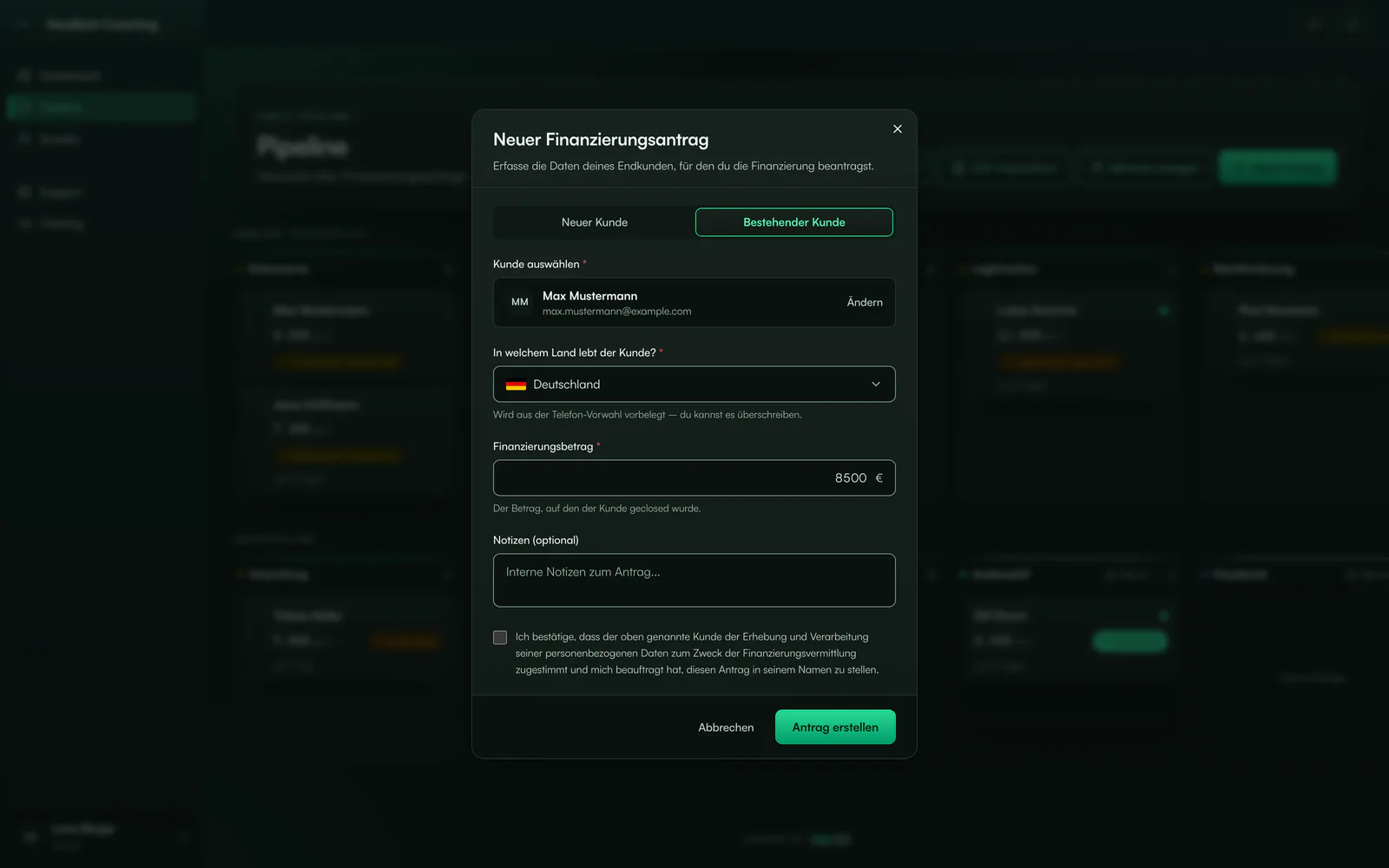Click the euro currency symbol
The width and height of the screenshot is (1389, 868).
pos(879,478)
